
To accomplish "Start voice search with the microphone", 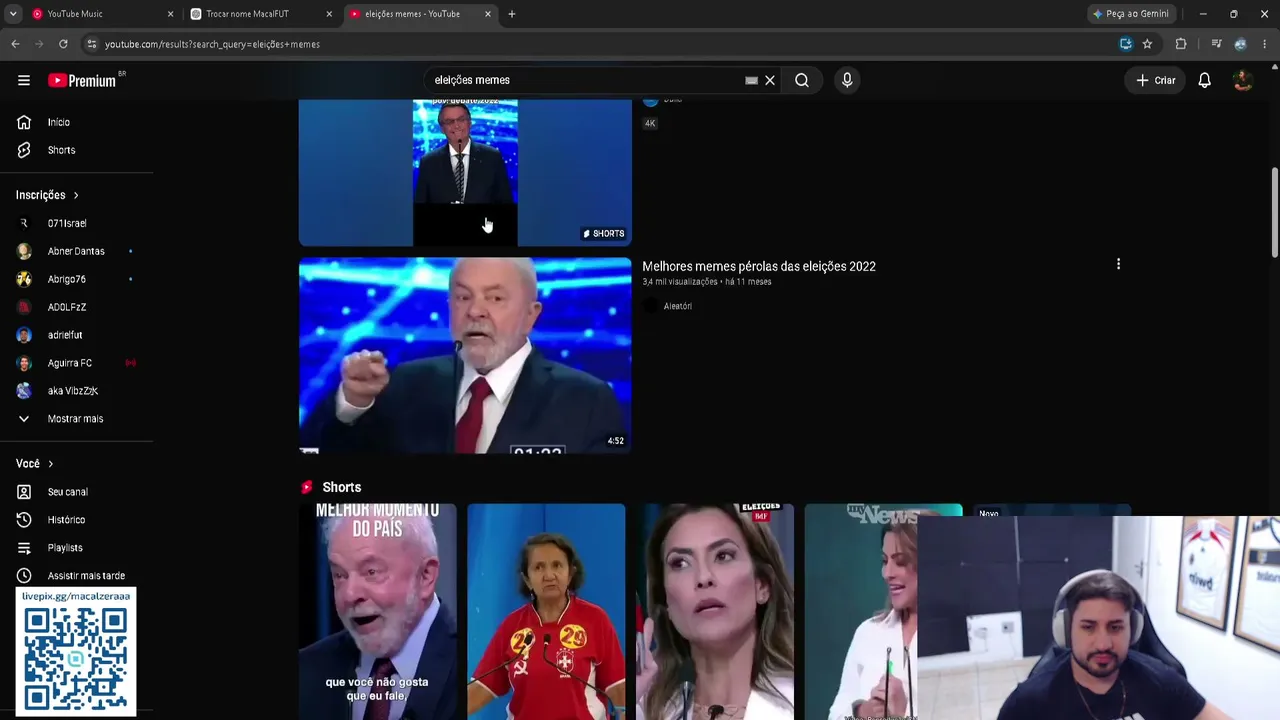I will click(x=847, y=80).
